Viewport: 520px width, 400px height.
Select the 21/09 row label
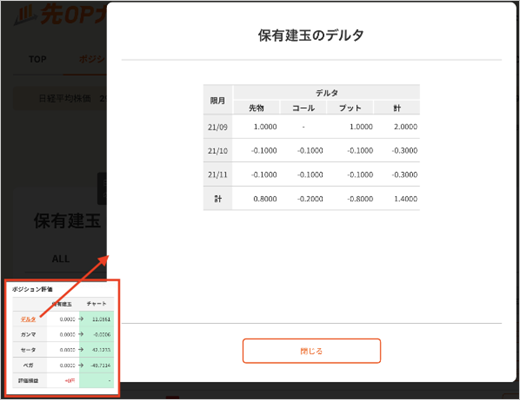(218, 127)
